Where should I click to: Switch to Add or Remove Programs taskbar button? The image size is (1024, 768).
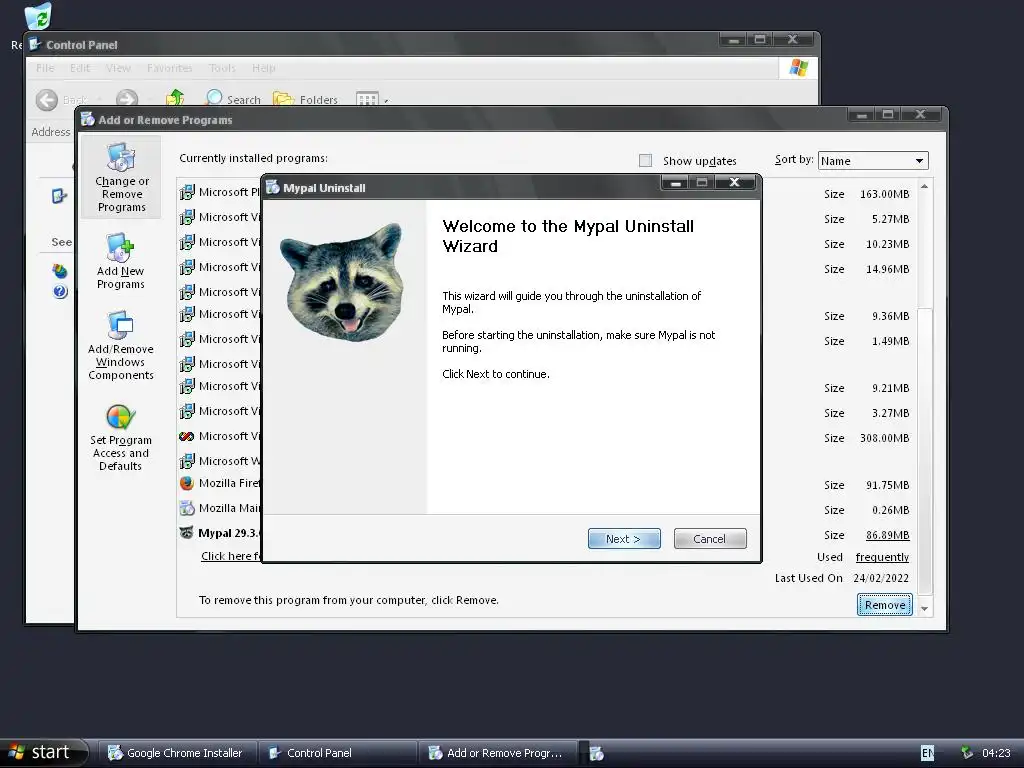click(498, 753)
